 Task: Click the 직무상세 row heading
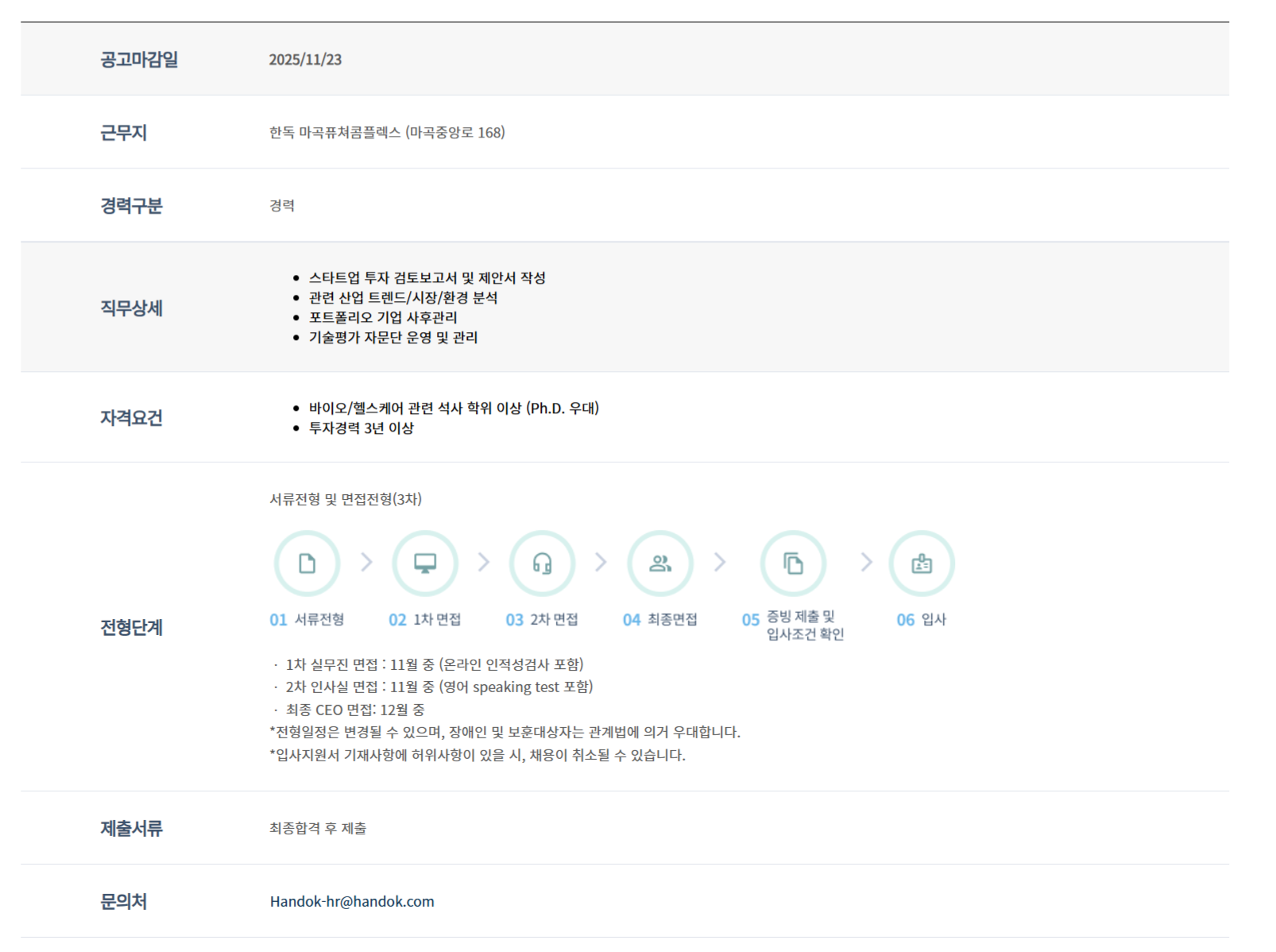[131, 308]
